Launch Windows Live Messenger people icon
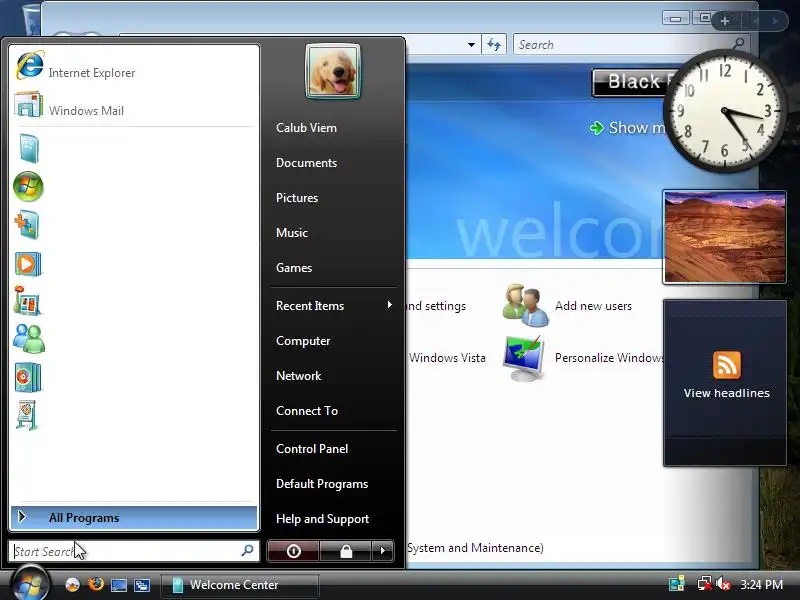800x600 pixels. [x=29, y=338]
